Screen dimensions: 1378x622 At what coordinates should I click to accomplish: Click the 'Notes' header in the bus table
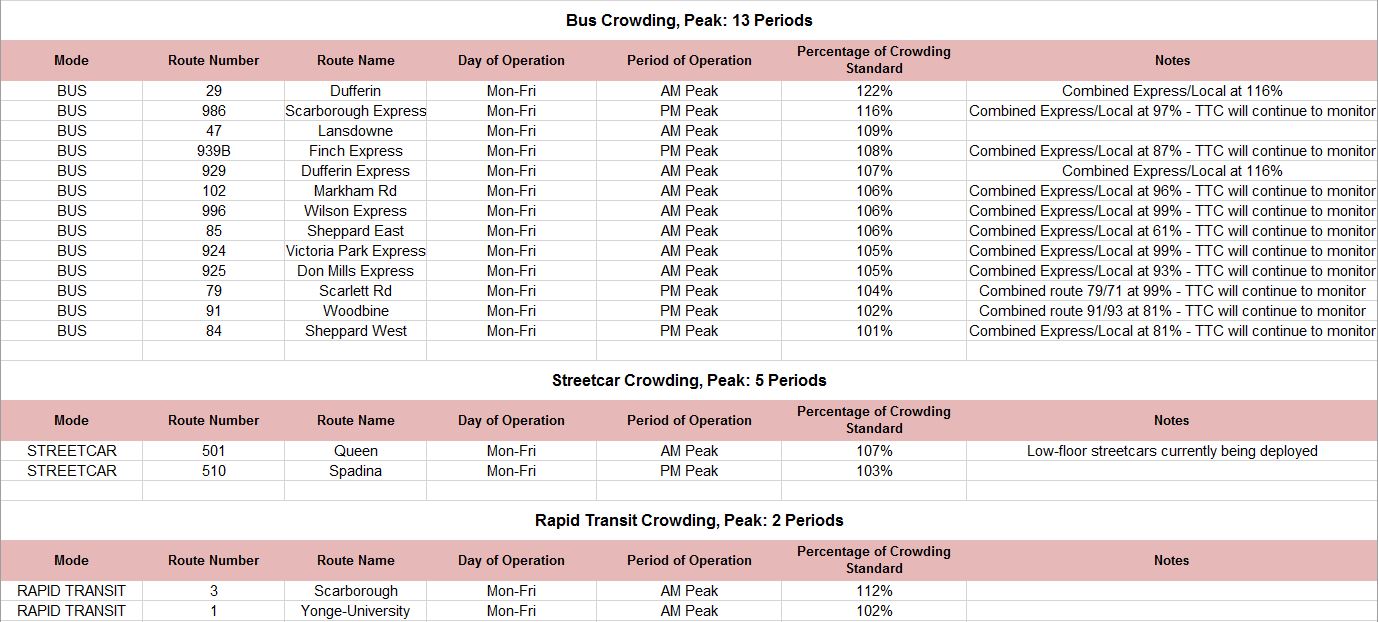coord(1171,60)
